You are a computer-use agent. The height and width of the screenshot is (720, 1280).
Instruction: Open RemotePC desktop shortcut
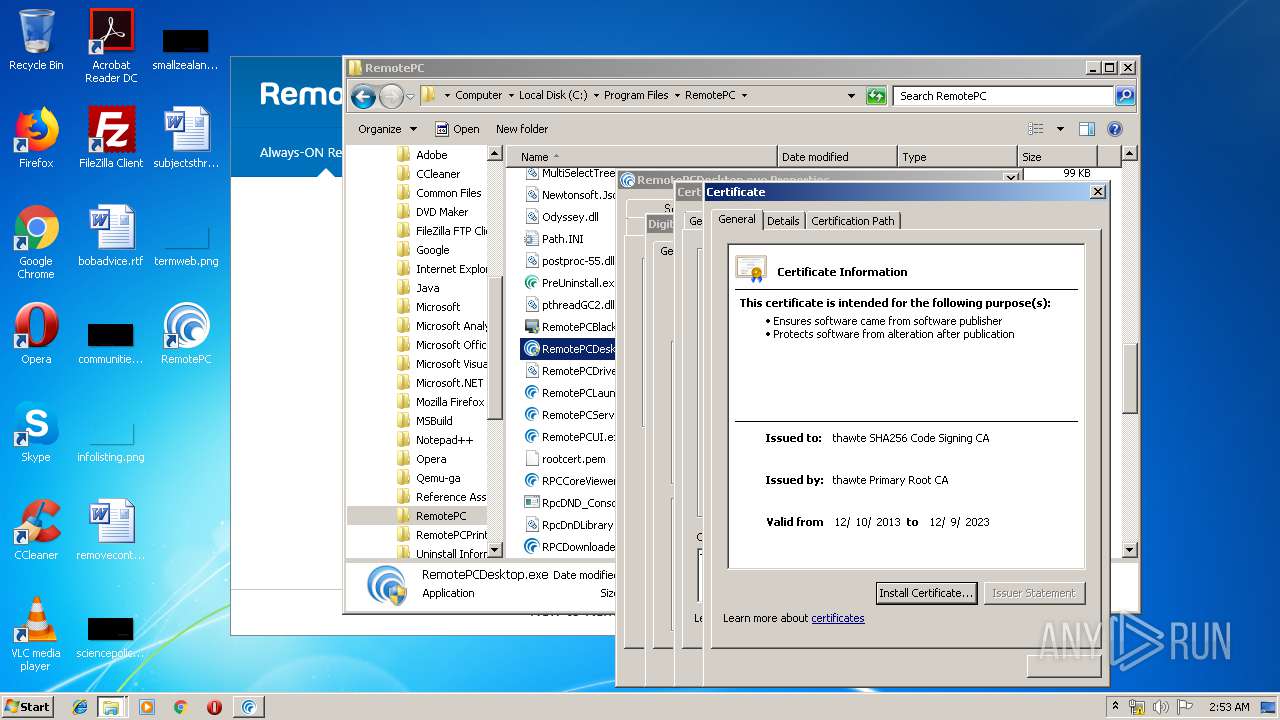pos(186,334)
